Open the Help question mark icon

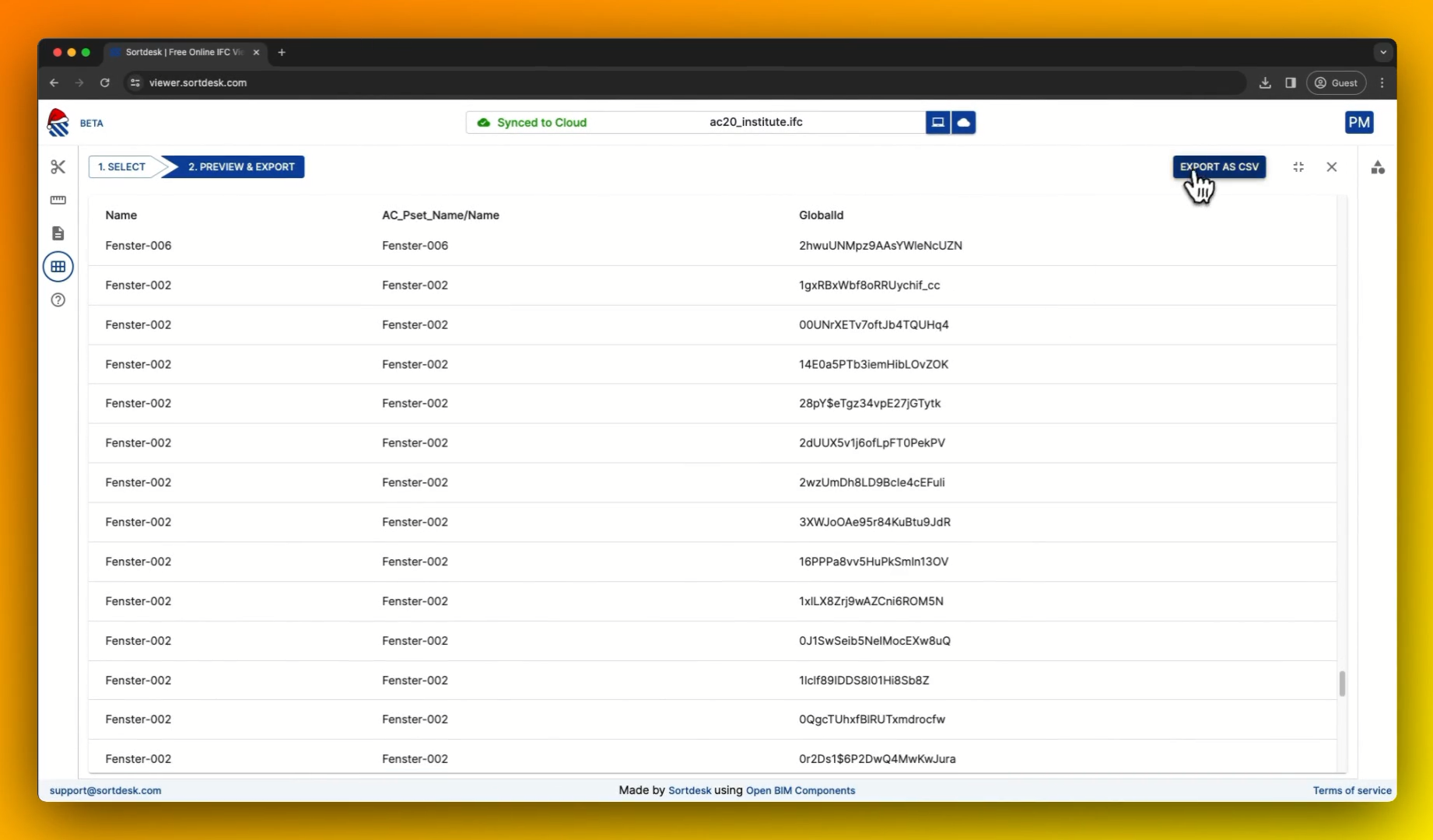click(x=58, y=299)
